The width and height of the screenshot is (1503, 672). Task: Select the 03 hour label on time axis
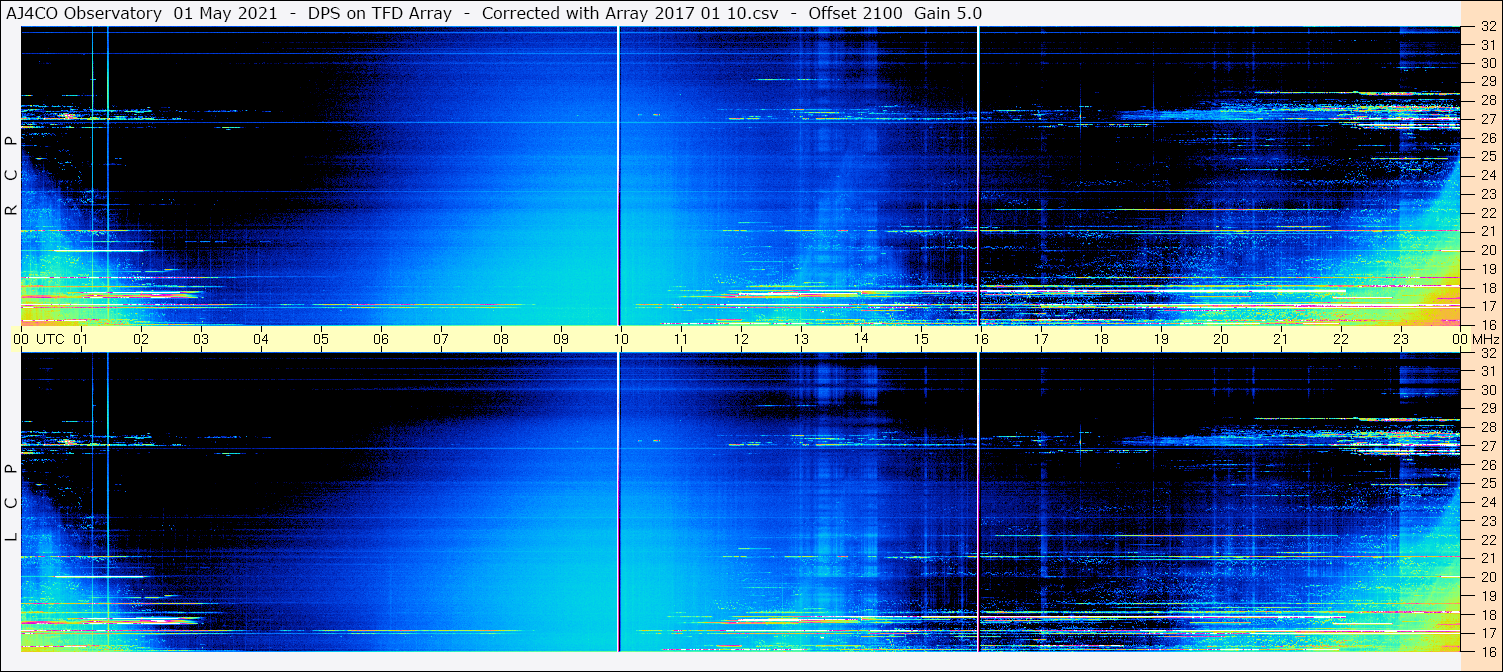tap(201, 339)
